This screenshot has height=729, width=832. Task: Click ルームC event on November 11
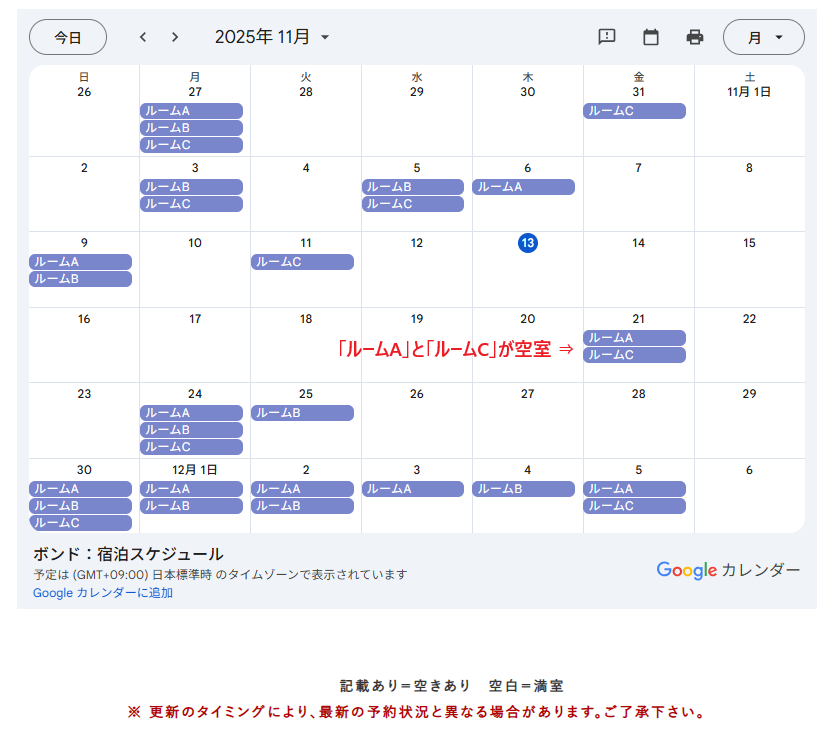click(x=302, y=262)
